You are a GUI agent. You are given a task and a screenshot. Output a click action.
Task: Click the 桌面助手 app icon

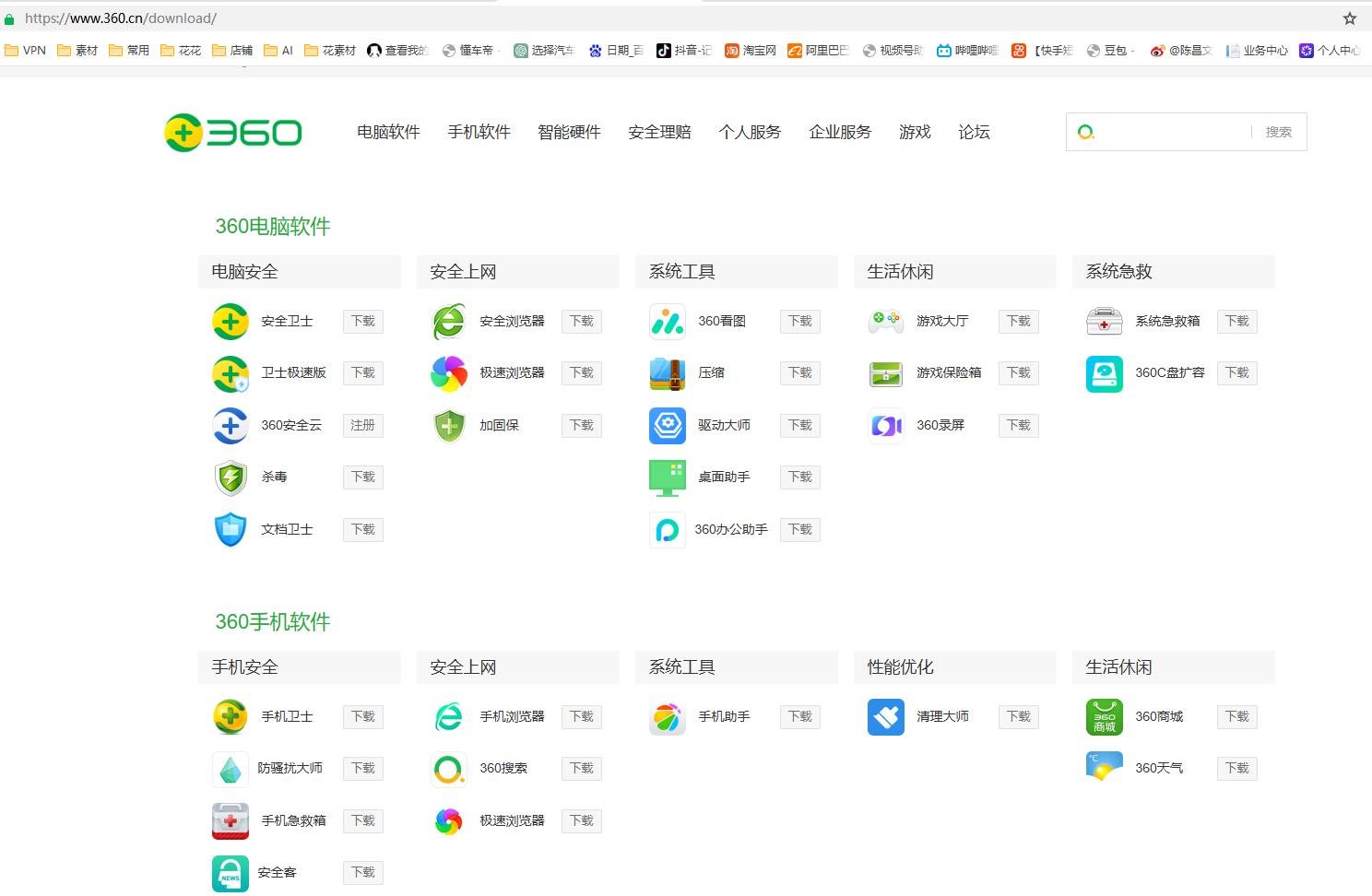pyautogui.click(x=668, y=477)
